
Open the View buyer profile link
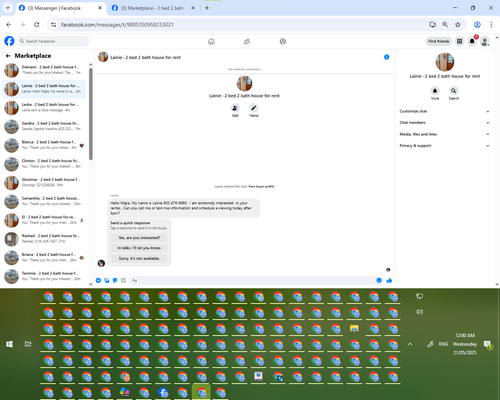click(x=261, y=186)
